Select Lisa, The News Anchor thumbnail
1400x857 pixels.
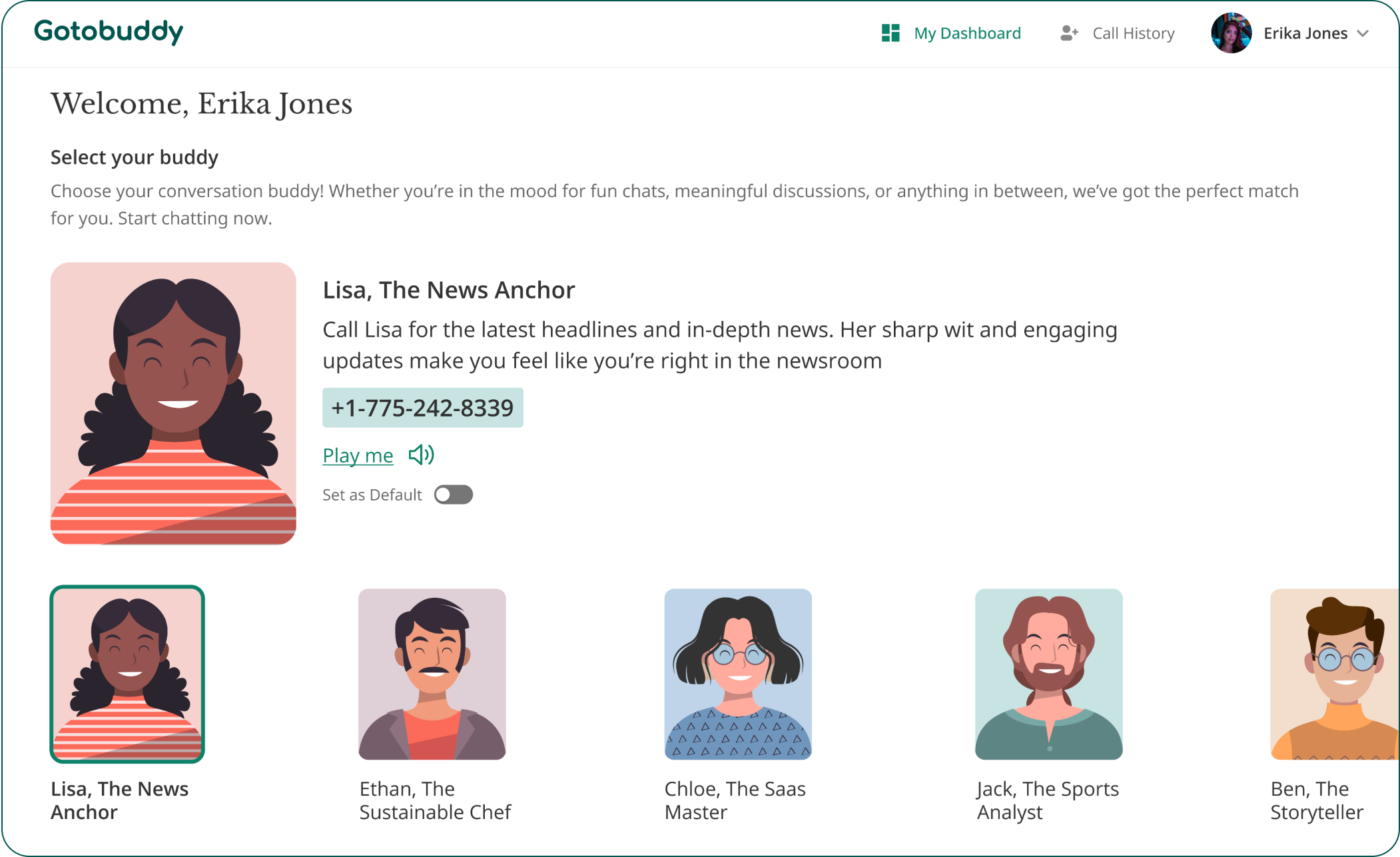pyautogui.click(x=127, y=674)
